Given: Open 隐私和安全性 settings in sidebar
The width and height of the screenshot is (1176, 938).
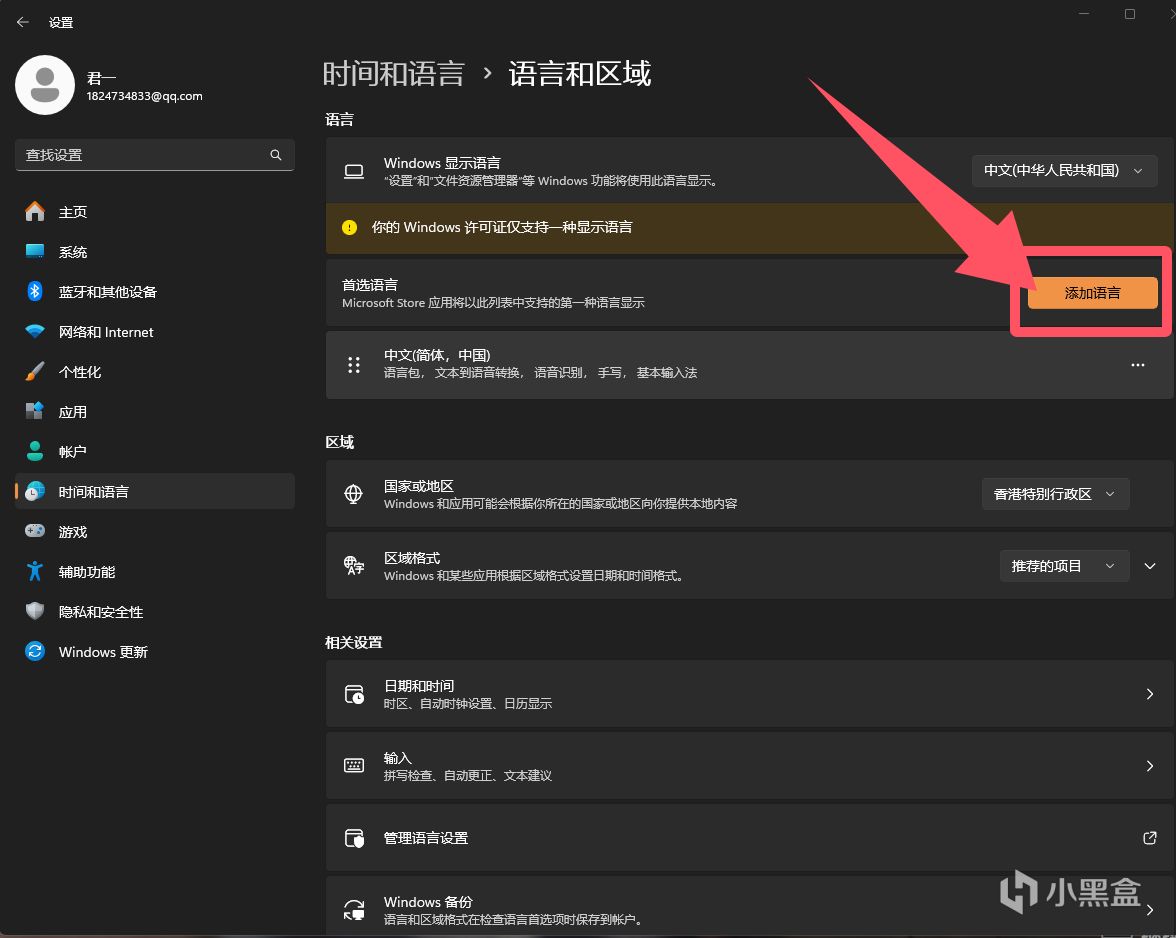Looking at the screenshot, I should pyautogui.click(x=154, y=612).
